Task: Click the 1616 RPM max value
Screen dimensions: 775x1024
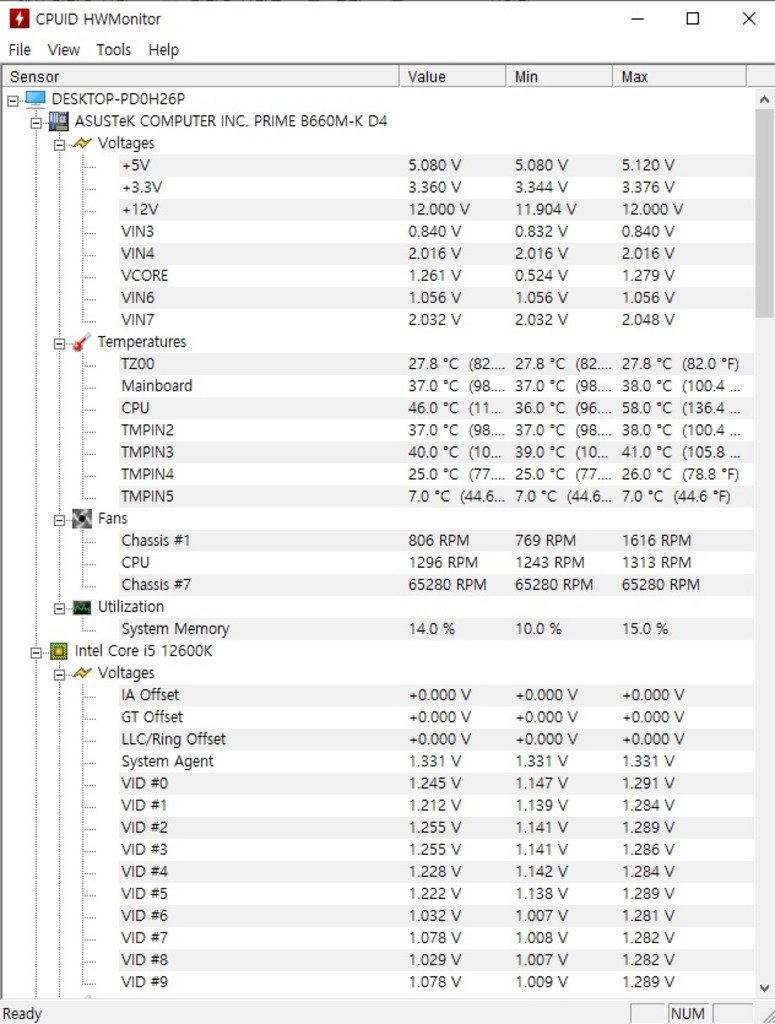Action: (656, 541)
